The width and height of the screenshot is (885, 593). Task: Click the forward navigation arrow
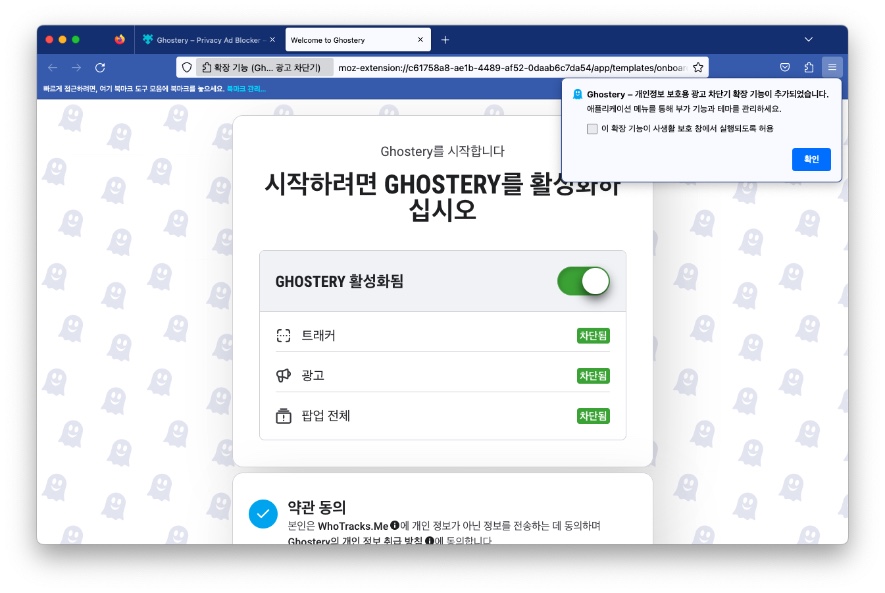(x=76, y=68)
